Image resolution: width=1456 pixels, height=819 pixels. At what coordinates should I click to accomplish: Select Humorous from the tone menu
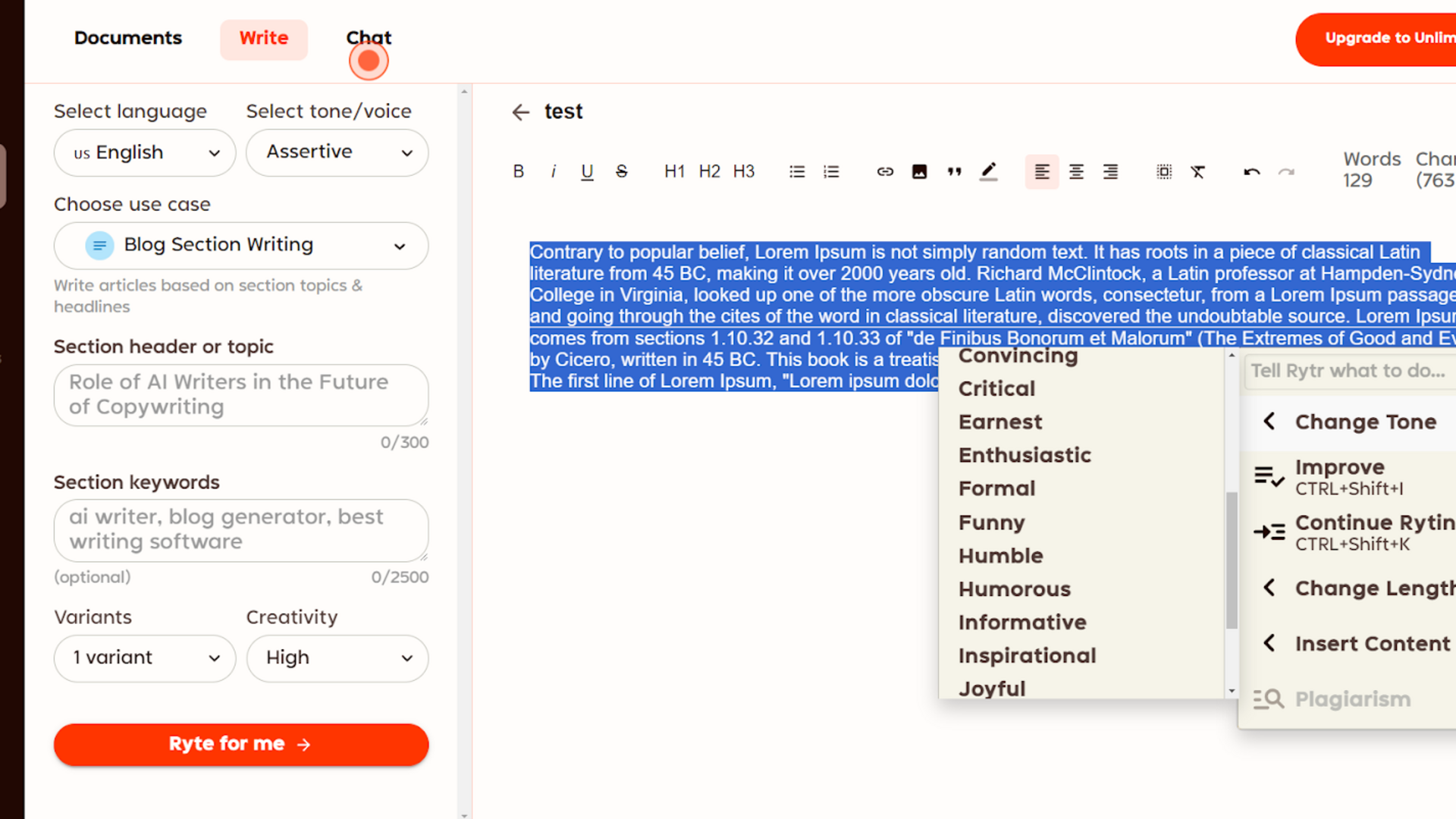coord(1014,588)
